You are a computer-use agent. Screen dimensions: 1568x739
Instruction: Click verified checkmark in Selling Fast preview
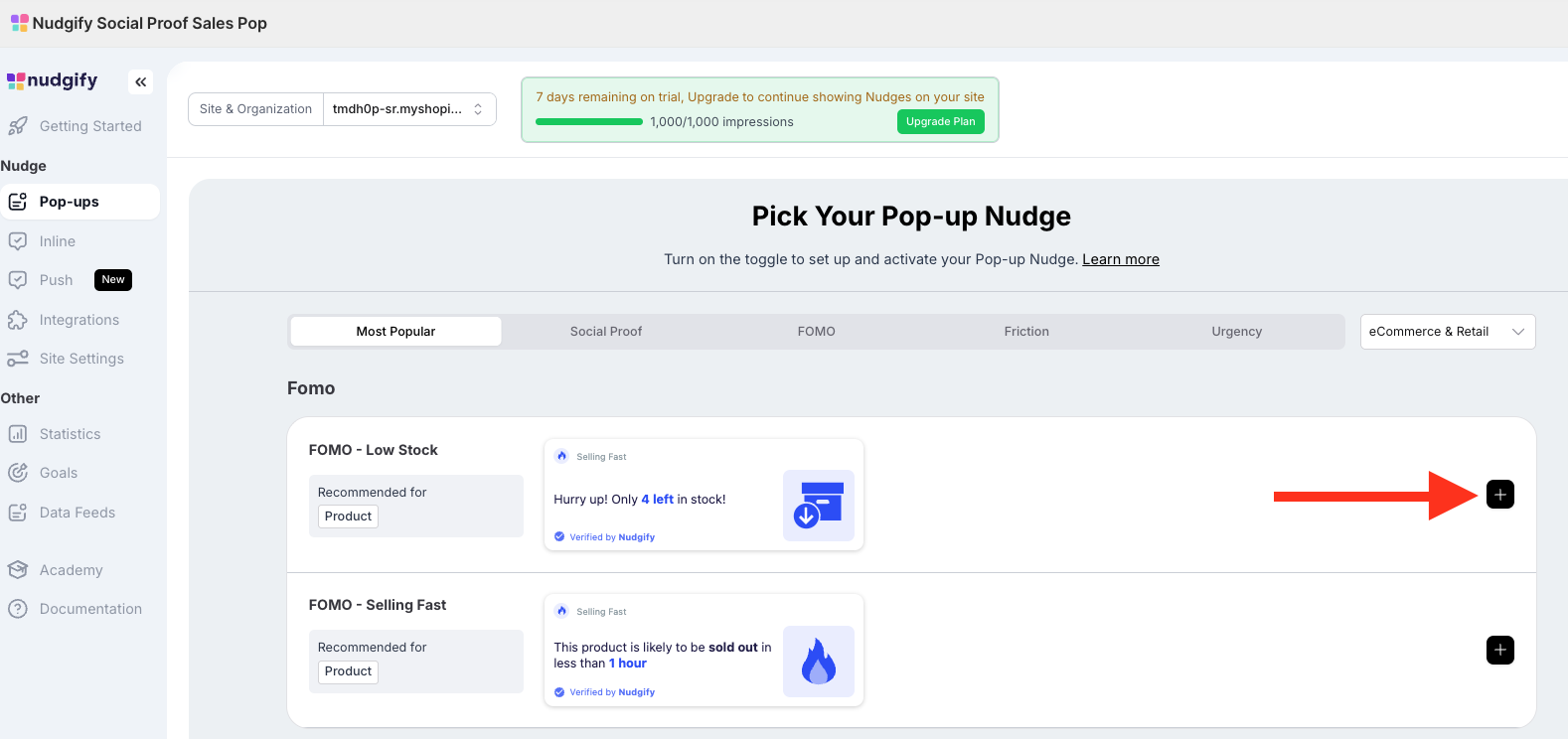(x=559, y=692)
